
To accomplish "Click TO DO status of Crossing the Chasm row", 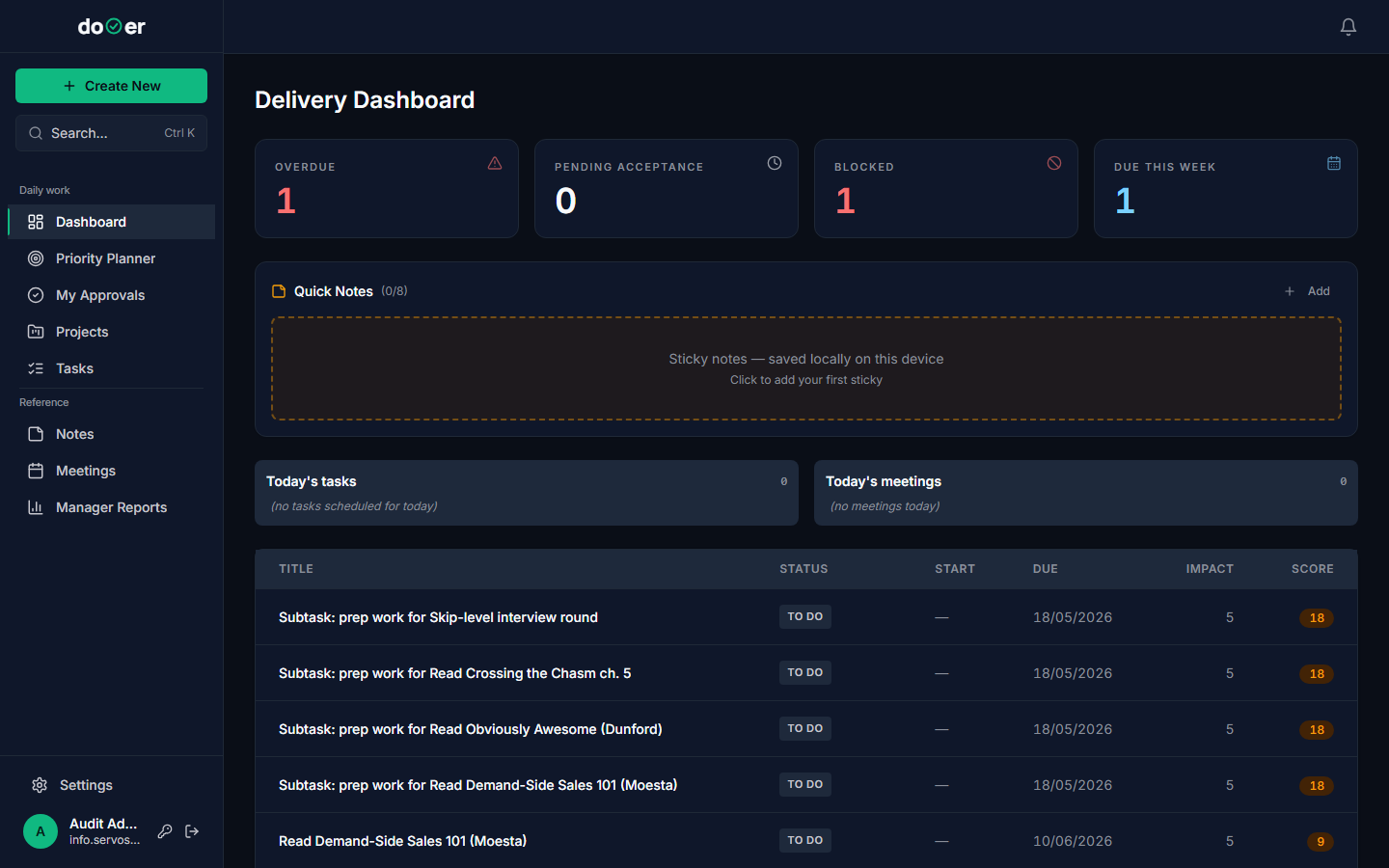I will click(805, 672).
